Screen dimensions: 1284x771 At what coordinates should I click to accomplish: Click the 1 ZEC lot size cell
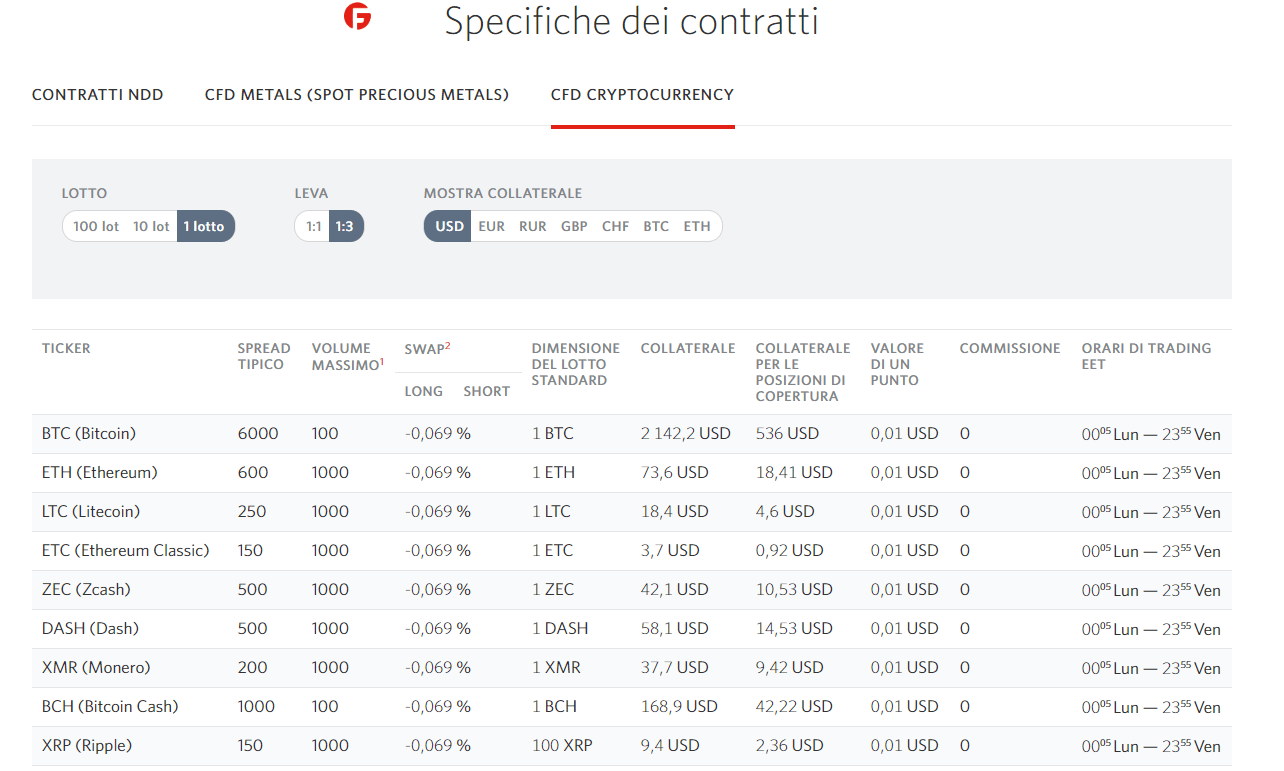pyautogui.click(x=553, y=589)
